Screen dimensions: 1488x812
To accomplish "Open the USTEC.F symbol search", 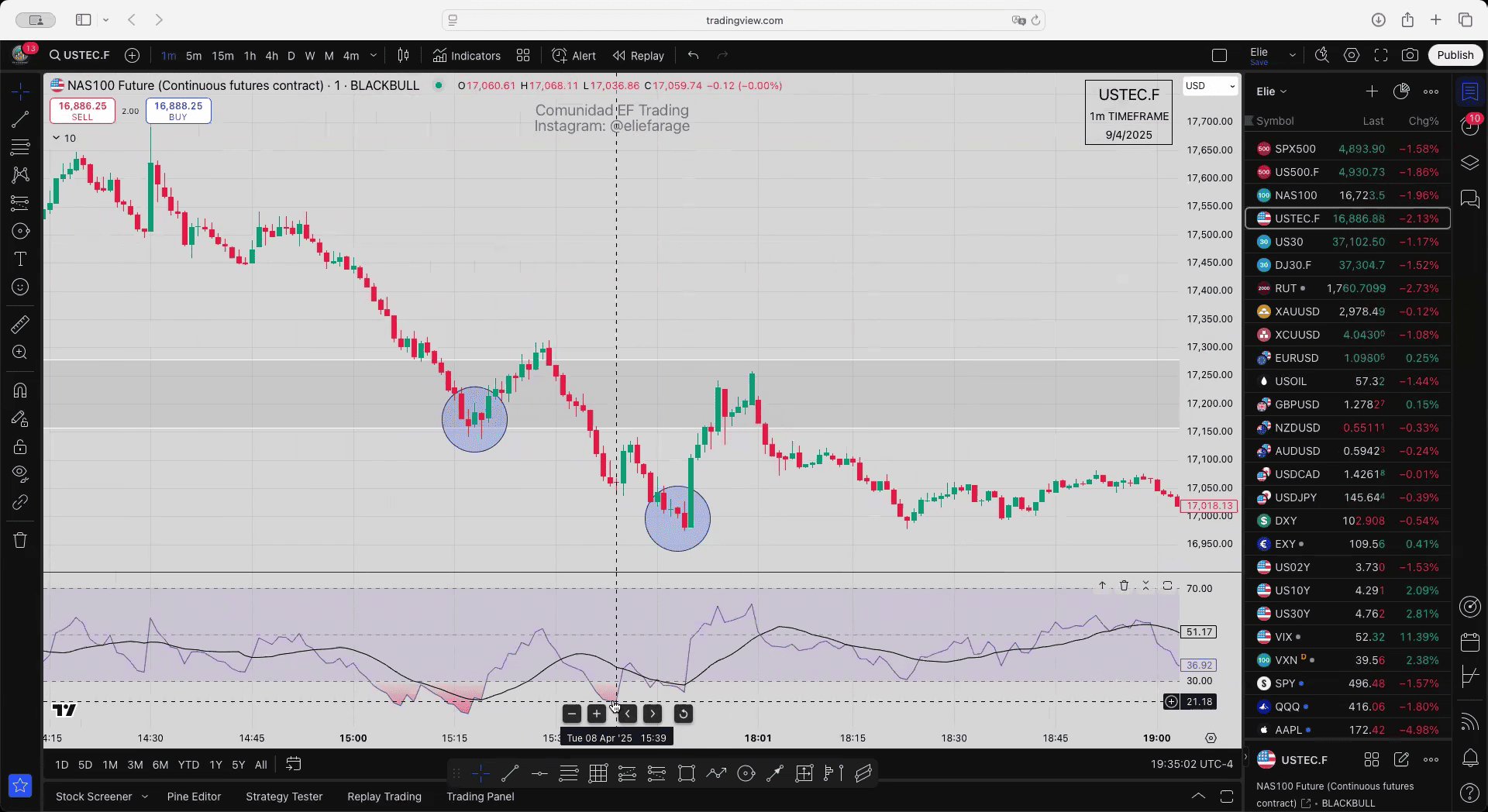I will [80, 56].
